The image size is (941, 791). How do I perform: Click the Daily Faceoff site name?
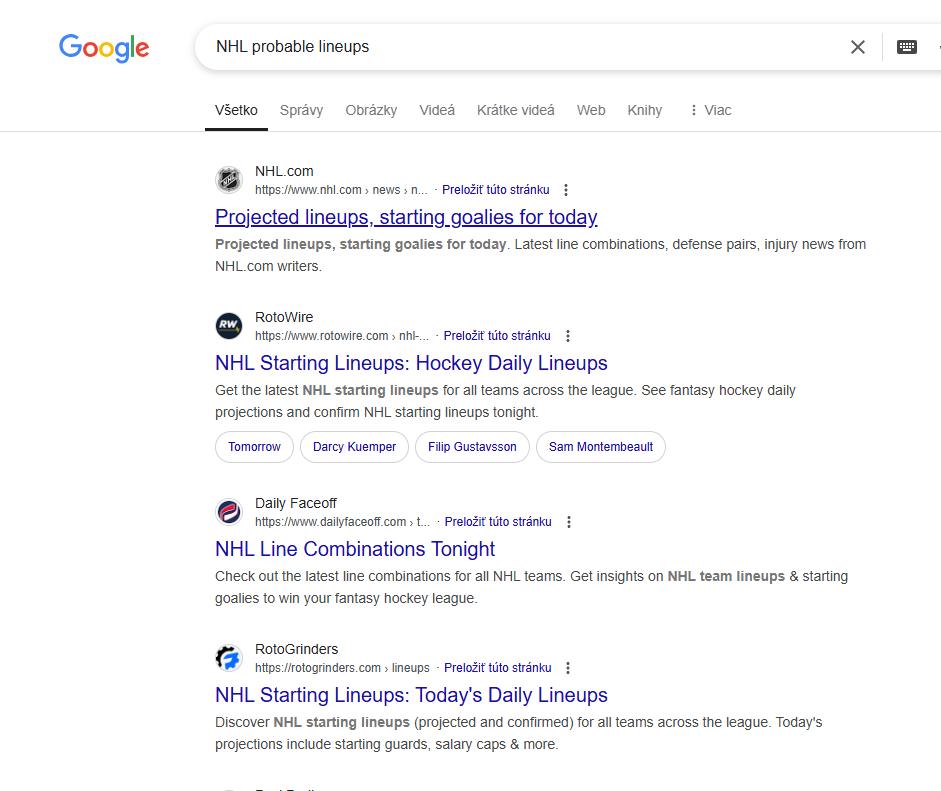[x=296, y=503]
